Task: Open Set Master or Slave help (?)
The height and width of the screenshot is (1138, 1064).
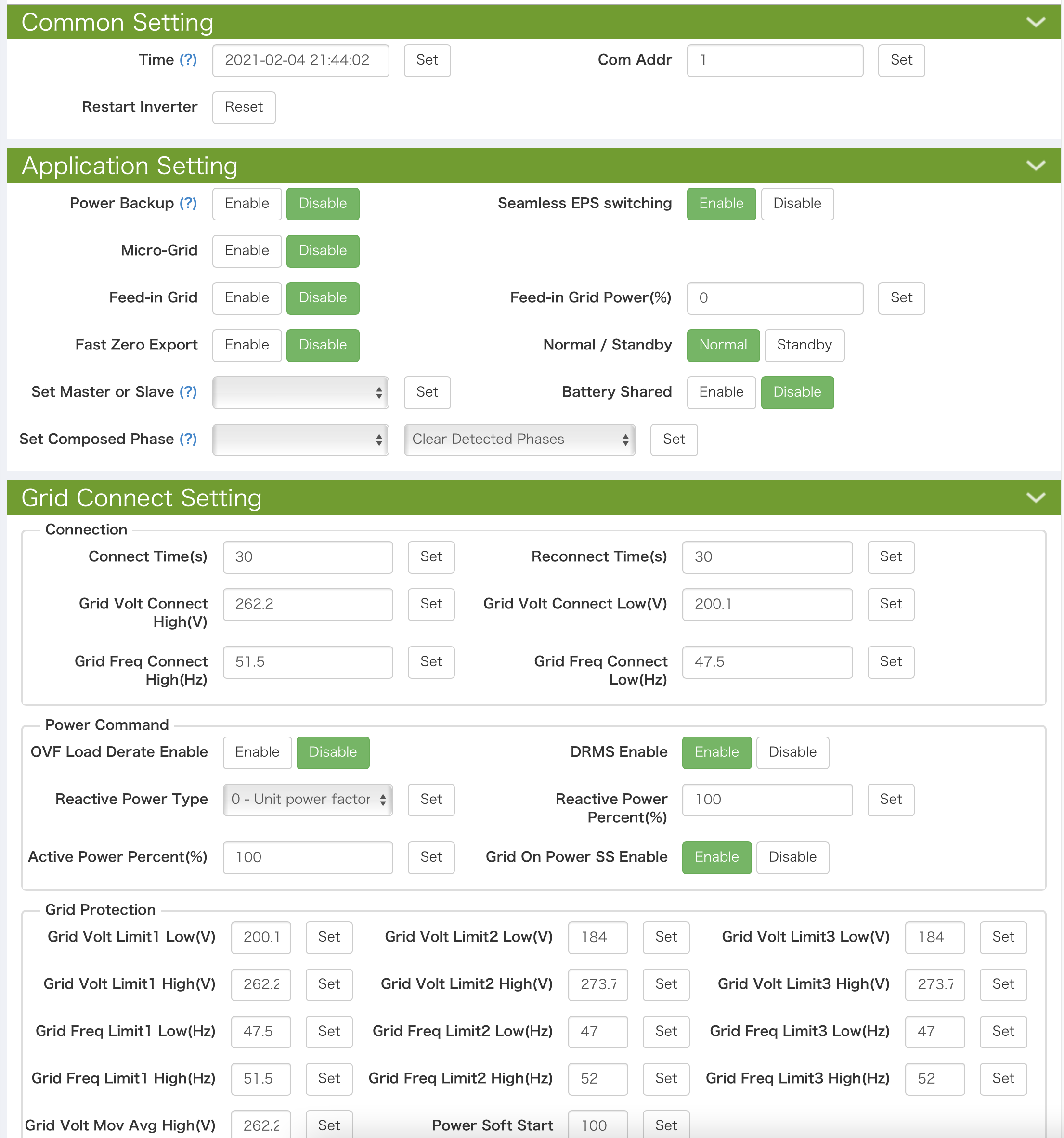Action: click(188, 392)
